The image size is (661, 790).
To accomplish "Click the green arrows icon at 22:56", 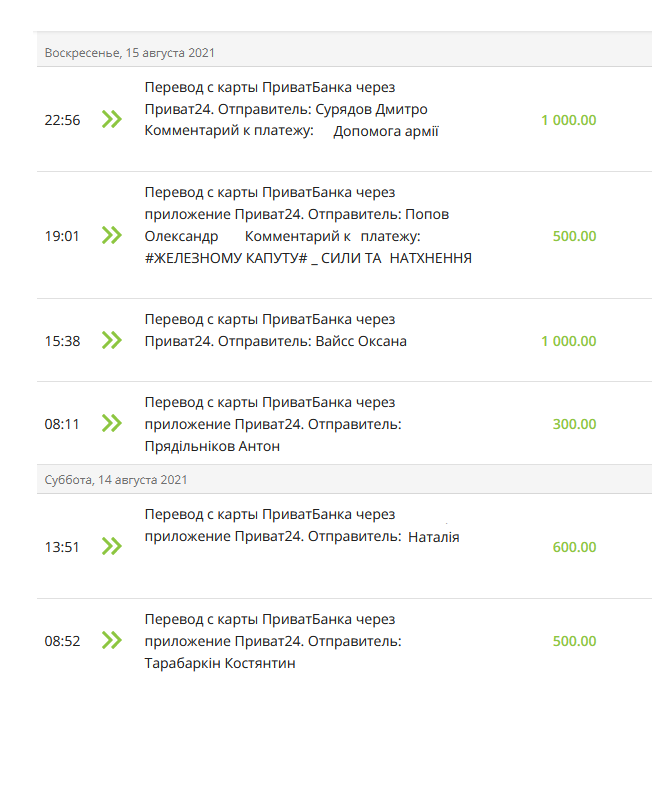I will click(112, 119).
